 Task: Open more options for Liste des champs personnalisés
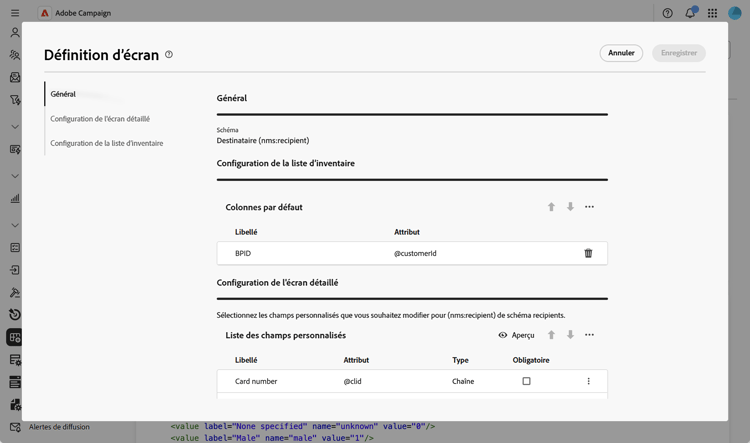(x=589, y=335)
